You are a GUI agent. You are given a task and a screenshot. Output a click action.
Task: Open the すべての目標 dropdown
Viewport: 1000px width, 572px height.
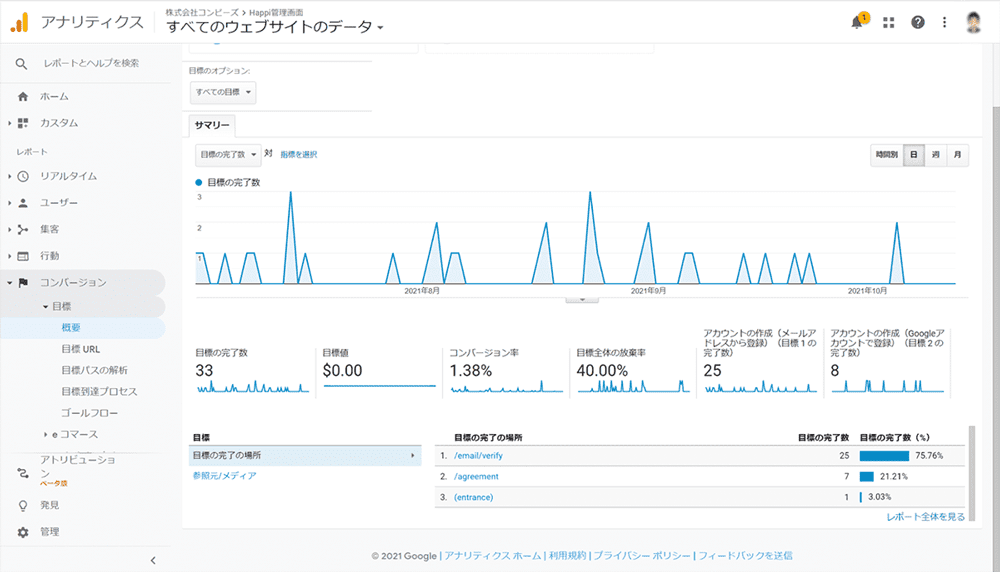223,93
